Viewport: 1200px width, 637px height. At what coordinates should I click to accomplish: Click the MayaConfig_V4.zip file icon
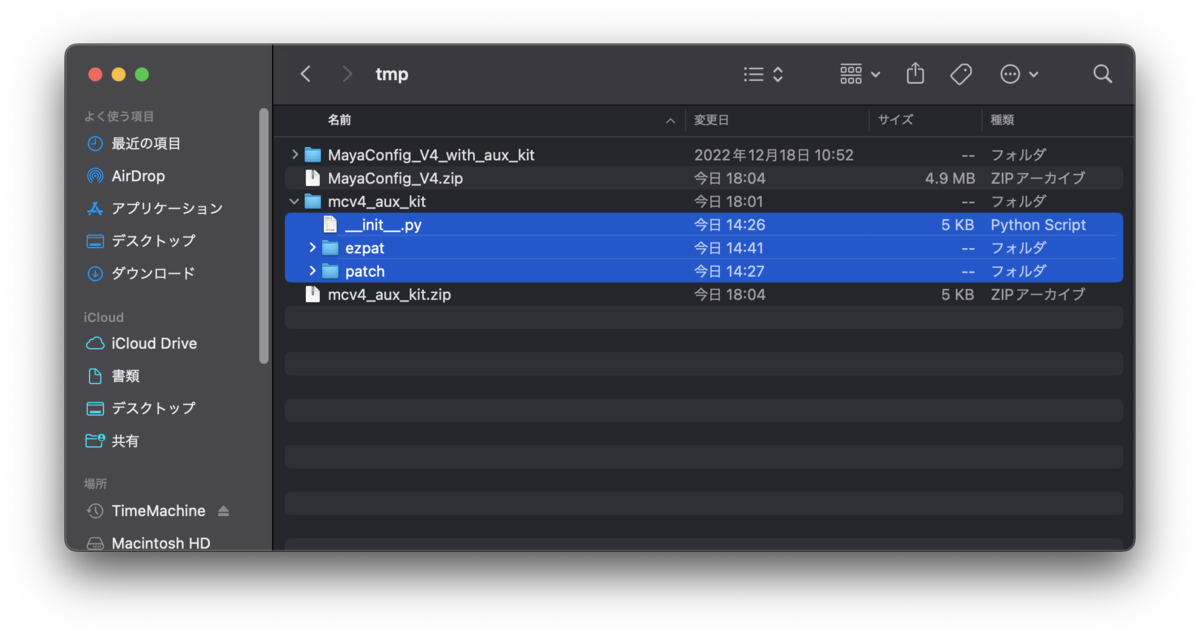[312, 178]
